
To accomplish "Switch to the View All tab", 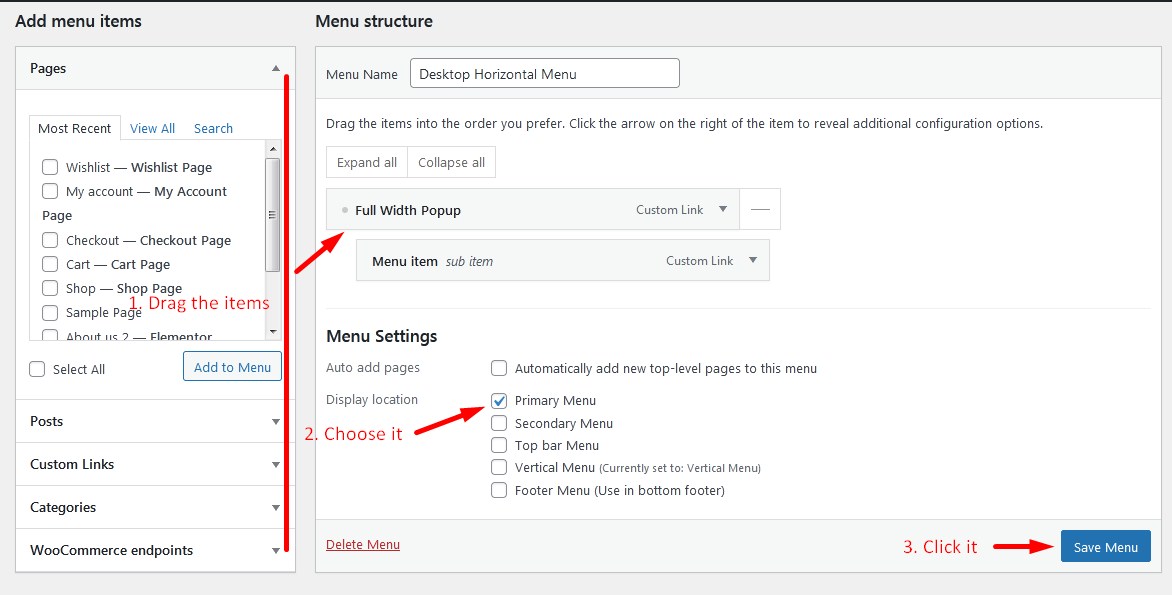I will pos(152,128).
